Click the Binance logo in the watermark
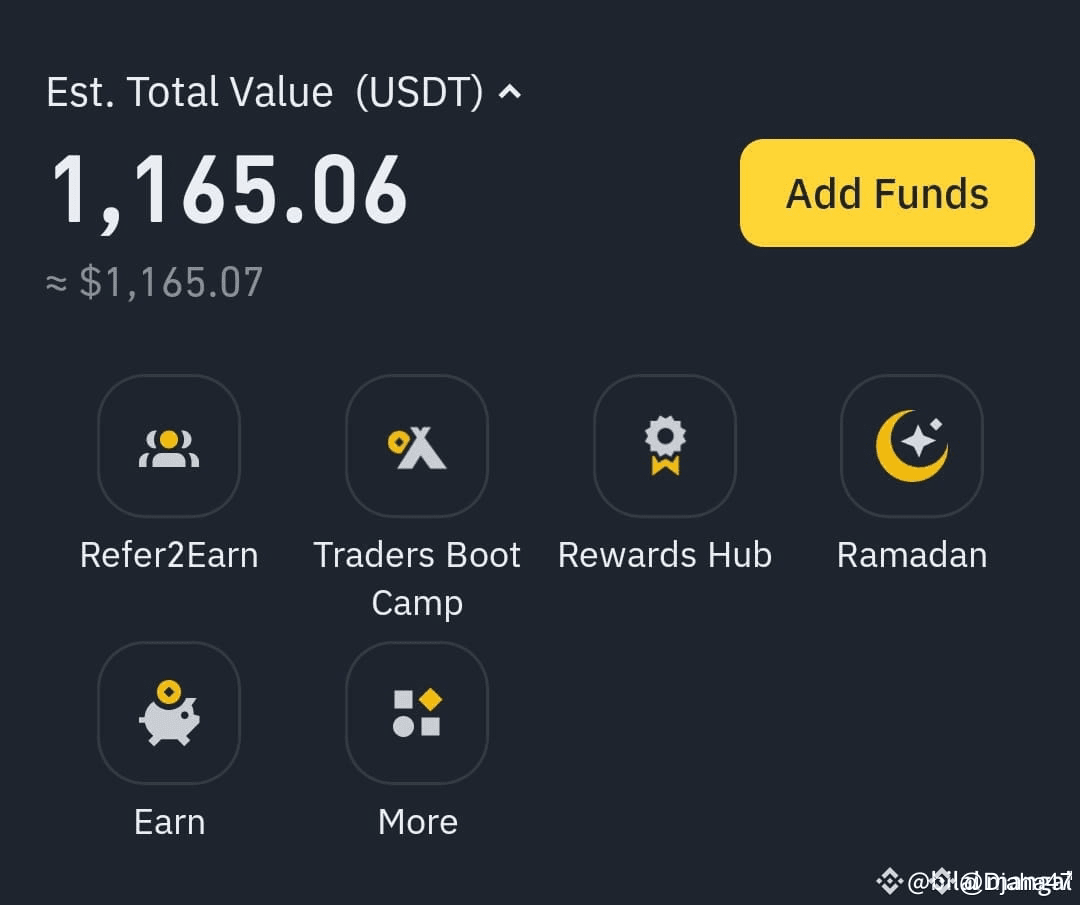The image size is (1080, 905). click(889, 881)
